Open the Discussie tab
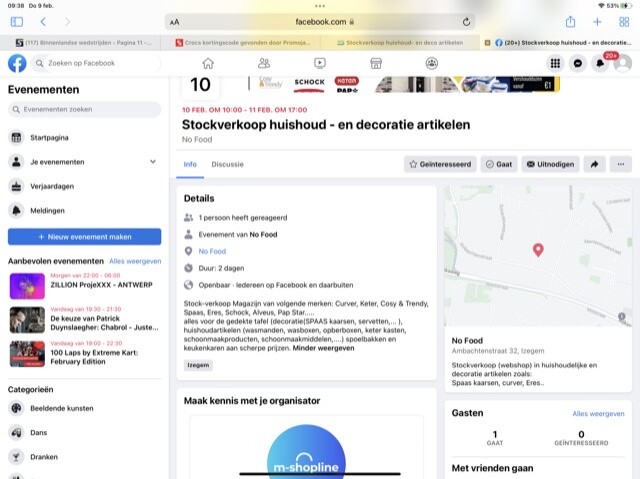 pos(227,164)
